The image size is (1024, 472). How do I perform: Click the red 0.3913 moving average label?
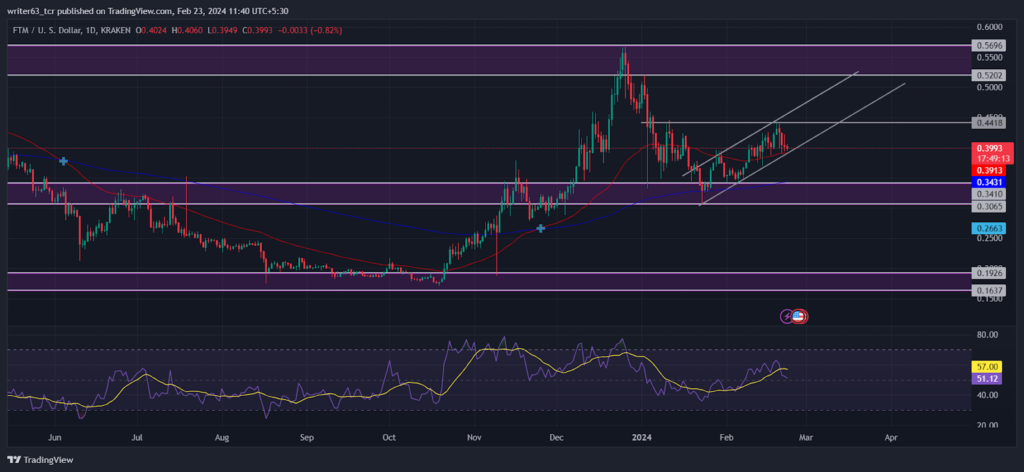click(989, 169)
